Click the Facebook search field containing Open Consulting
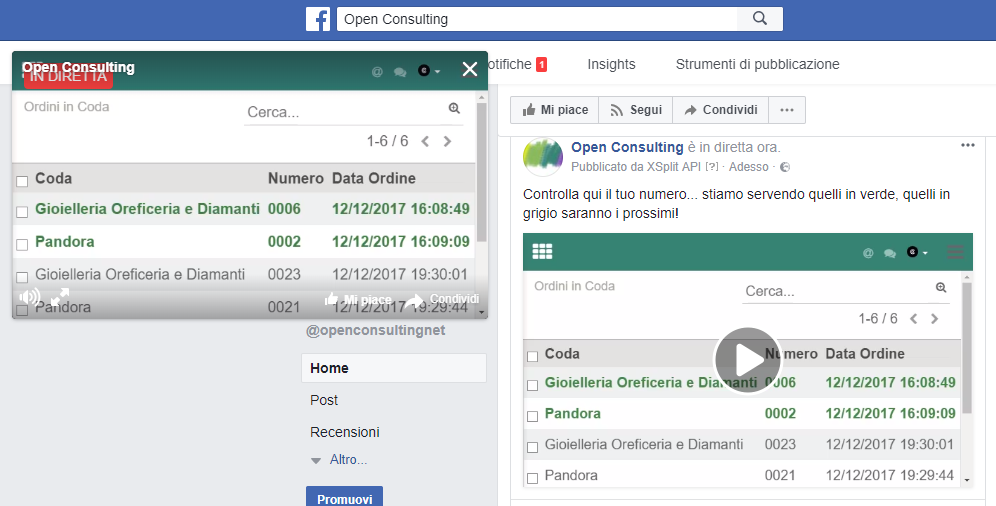Image resolution: width=996 pixels, height=506 pixels. coord(536,19)
